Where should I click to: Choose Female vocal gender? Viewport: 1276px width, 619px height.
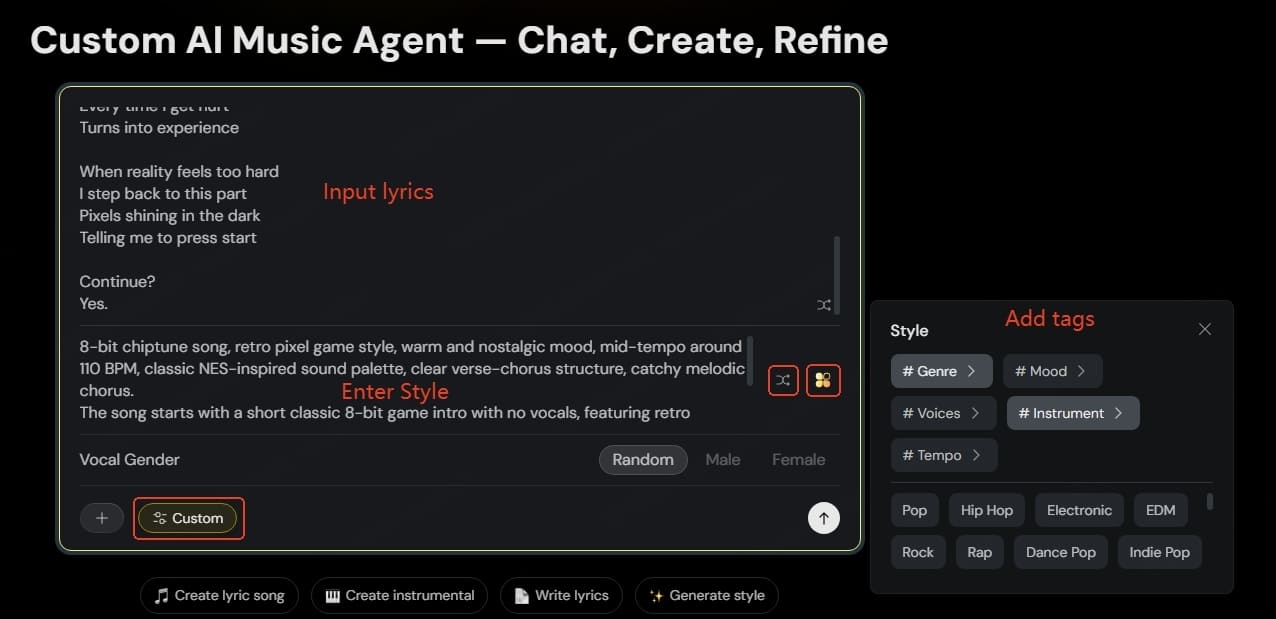(798, 460)
